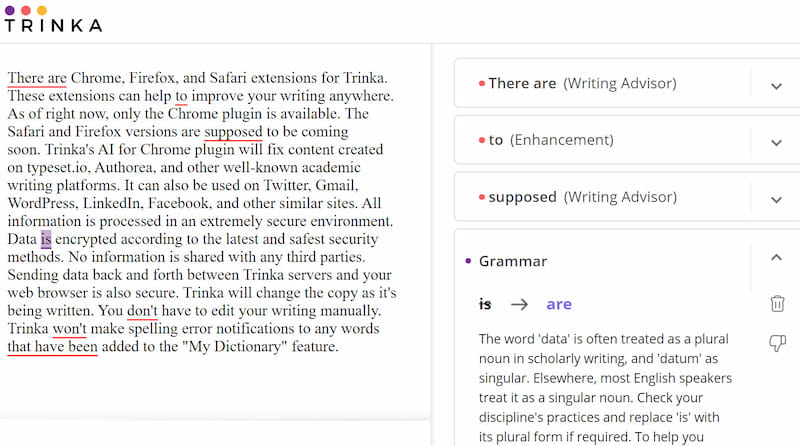Expand the 'There are' Writing Advisor card

776,85
